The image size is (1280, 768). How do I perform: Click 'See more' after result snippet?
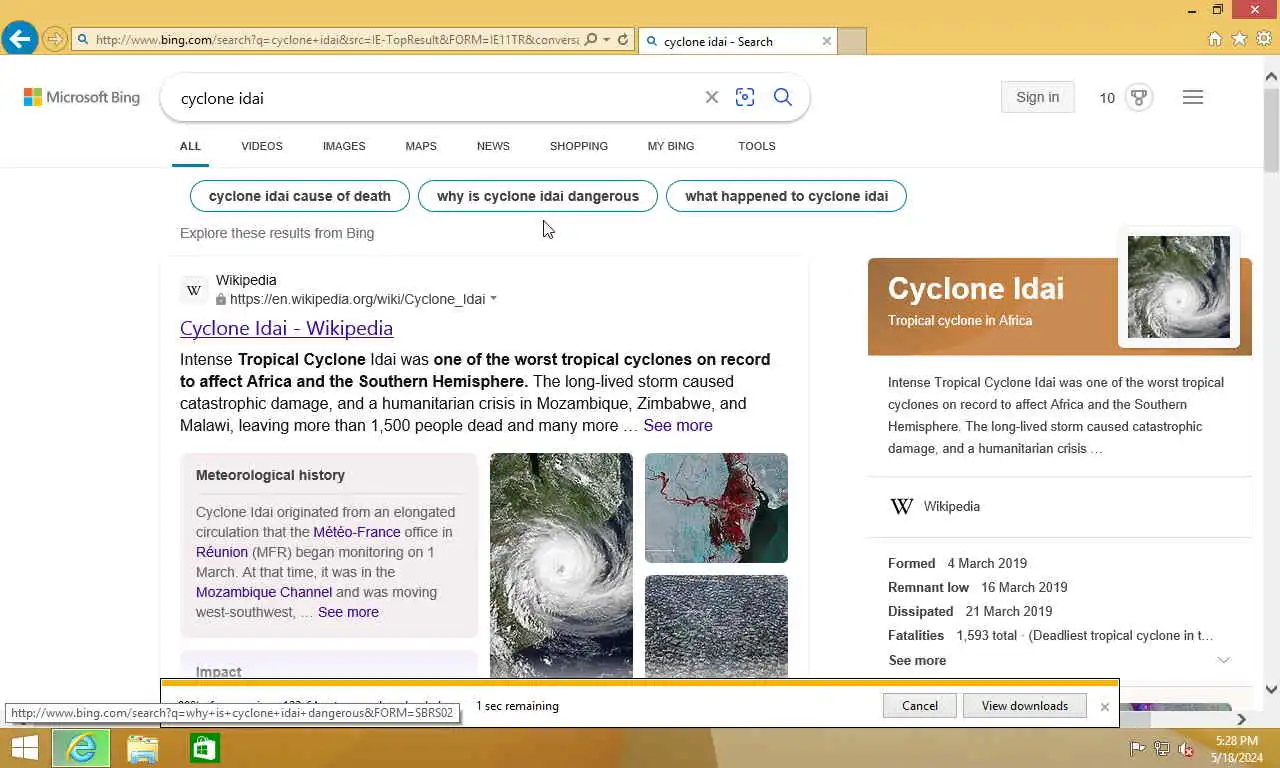tap(678, 425)
